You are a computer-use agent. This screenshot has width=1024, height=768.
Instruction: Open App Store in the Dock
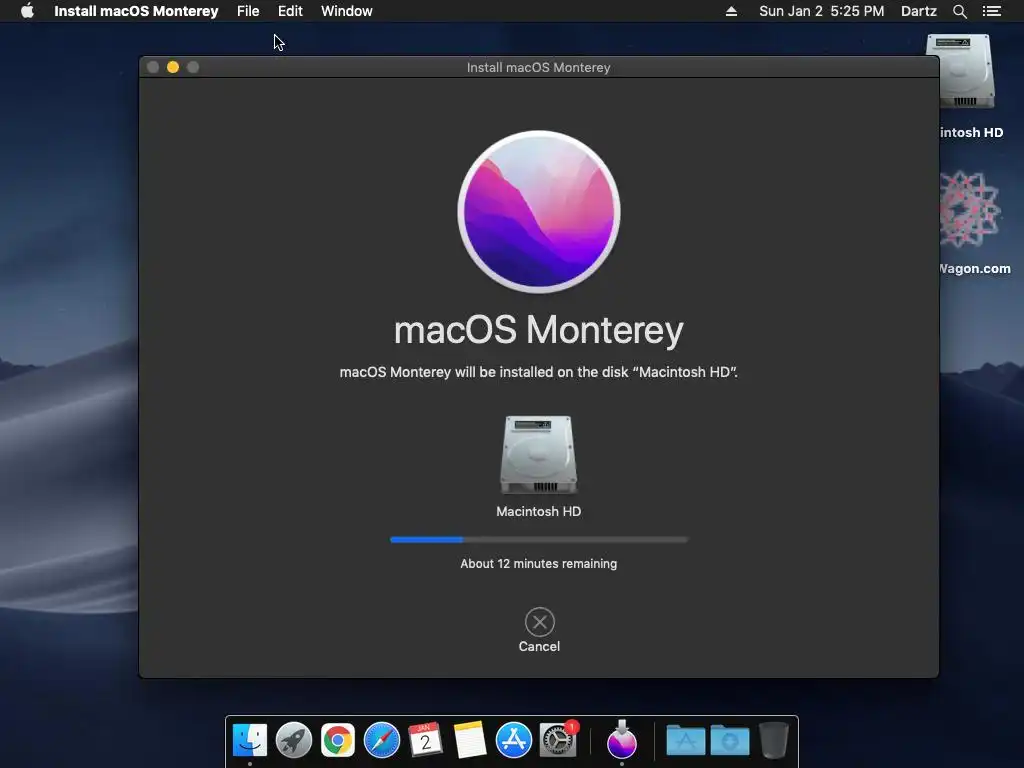pos(513,741)
